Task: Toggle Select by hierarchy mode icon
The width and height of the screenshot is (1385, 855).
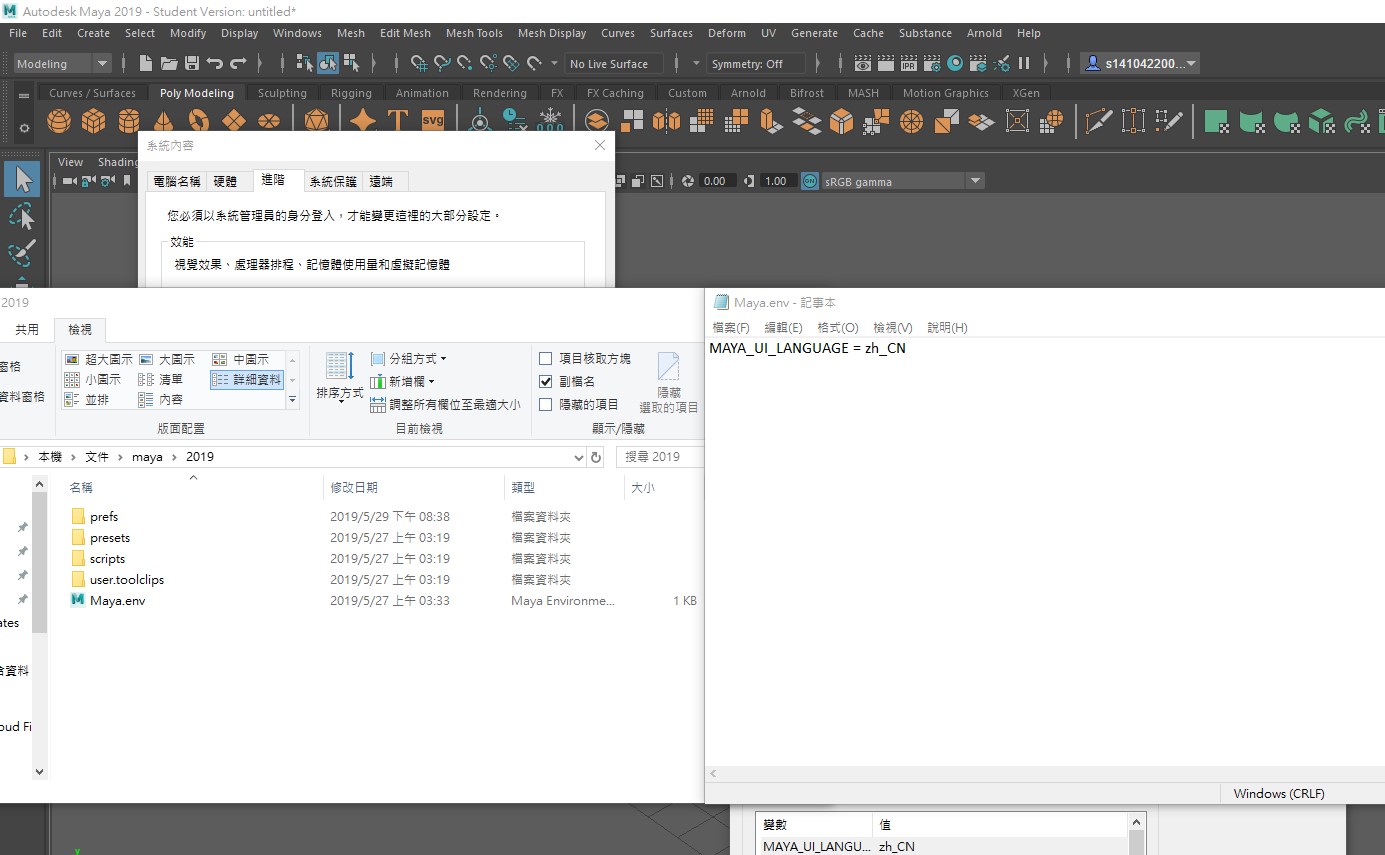Action: pyautogui.click(x=305, y=63)
